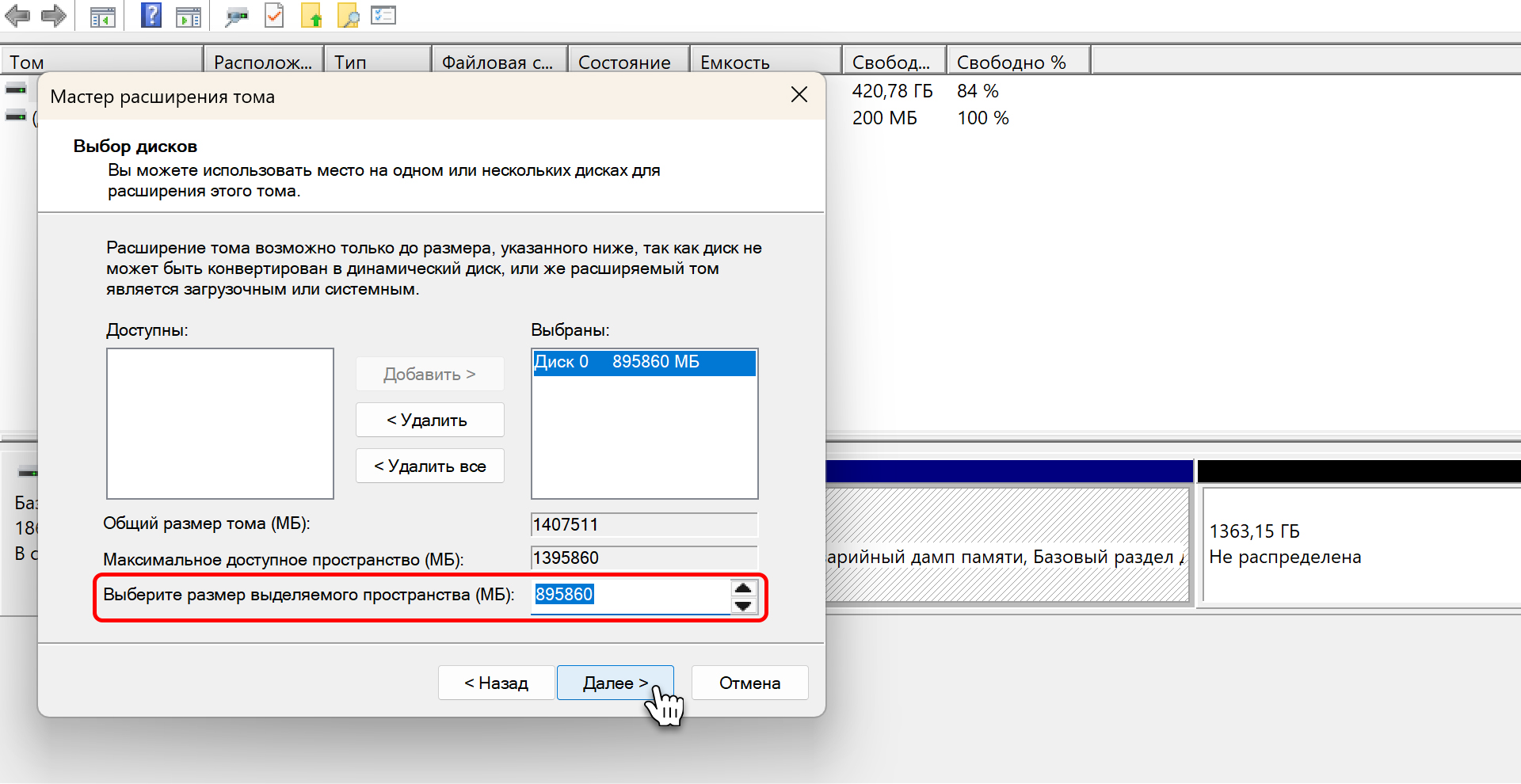Click the Back arrow in the toolbar

pos(17,16)
